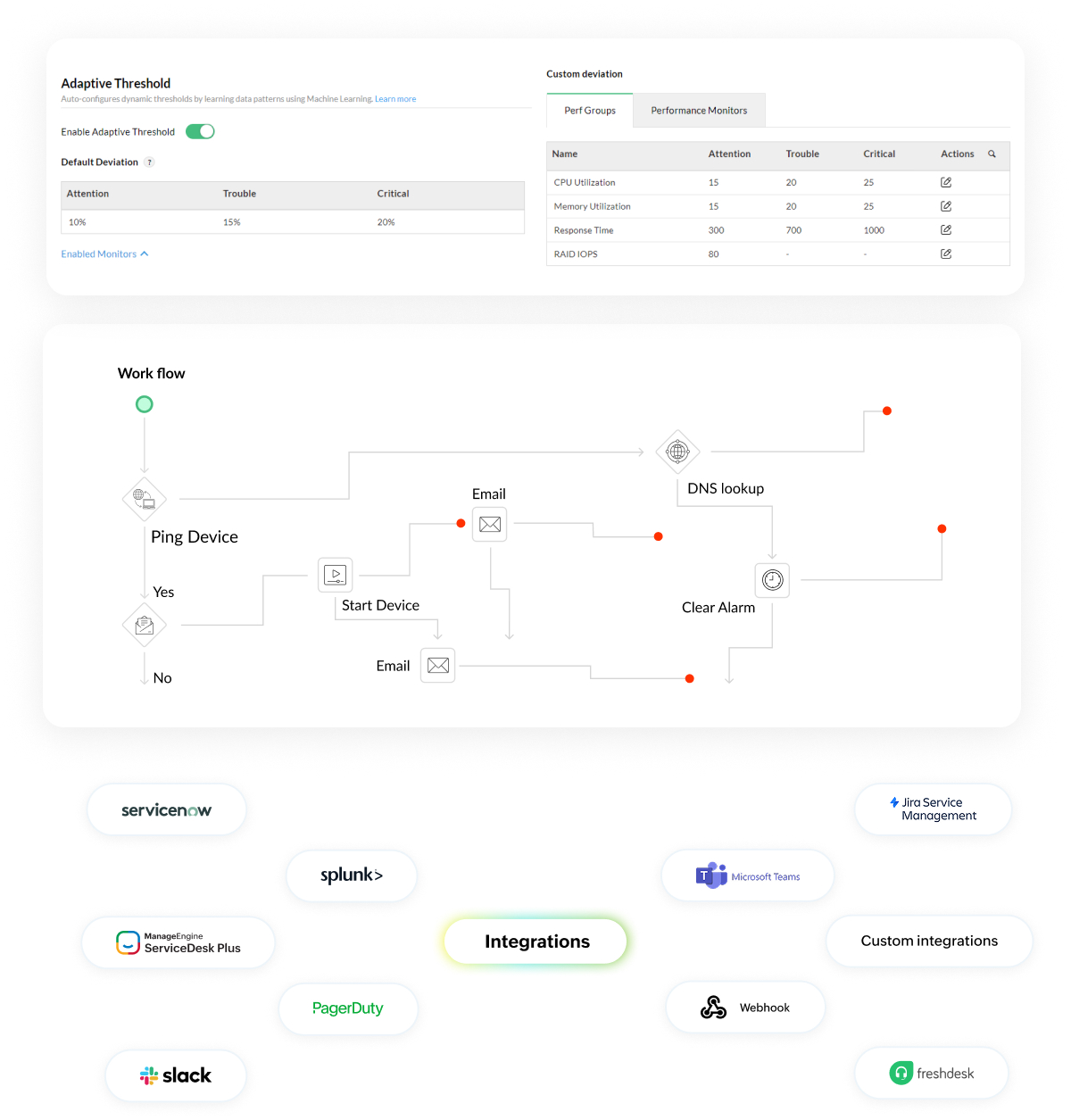Screen dimensions: 1071x1120
Task: Select the Clear Alarm clock icon
Action: 773,580
